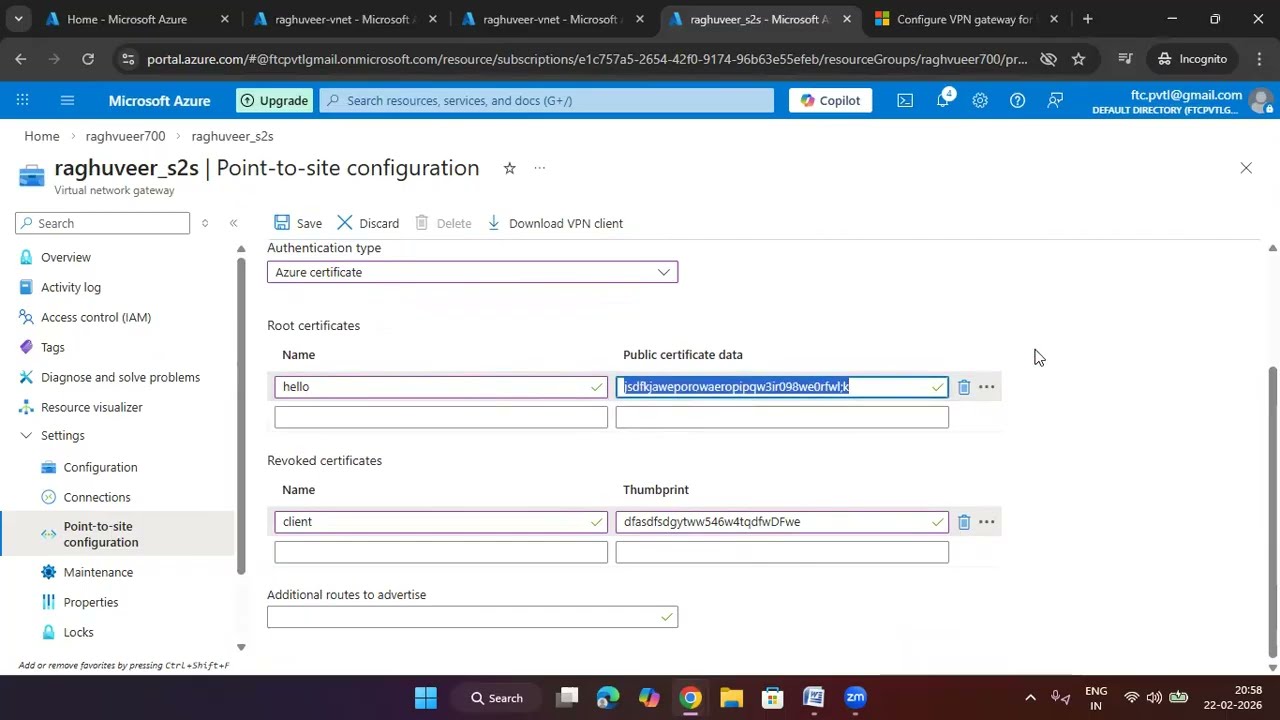This screenshot has width=1280, height=720.
Task: Click the empty new revoked certificate name field
Action: (441, 552)
